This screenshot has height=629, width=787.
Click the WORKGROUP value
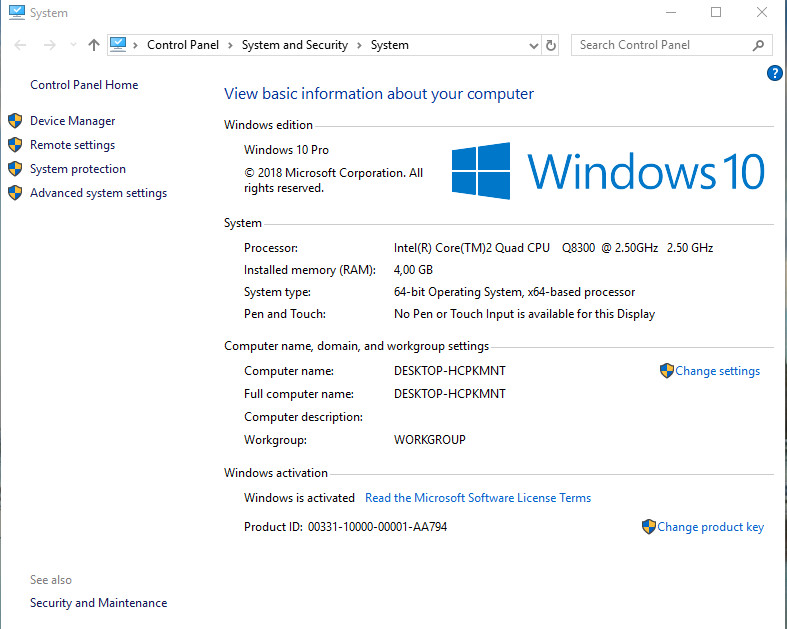(x=430, y=440)
